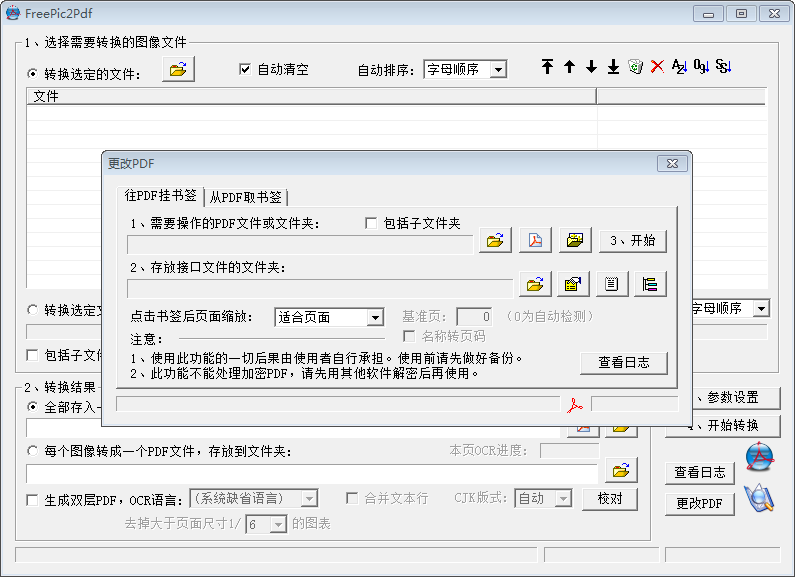
Task: Click the PDF file path input field in dialog
Action: coord(300,243)
